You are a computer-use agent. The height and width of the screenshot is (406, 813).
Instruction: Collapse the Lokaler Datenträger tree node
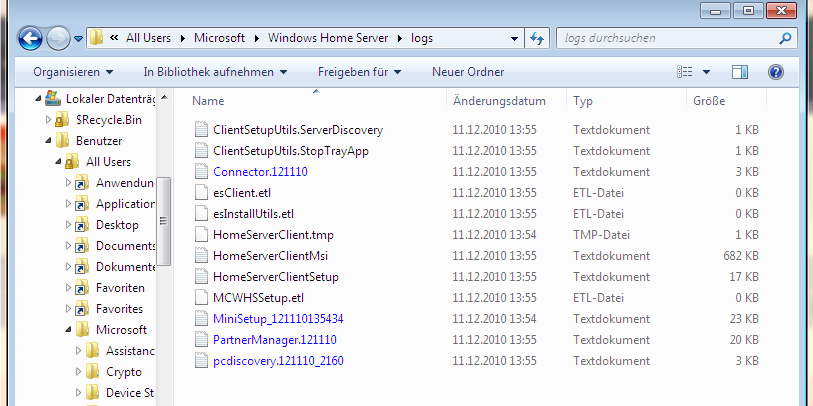[x=38, y=99]
